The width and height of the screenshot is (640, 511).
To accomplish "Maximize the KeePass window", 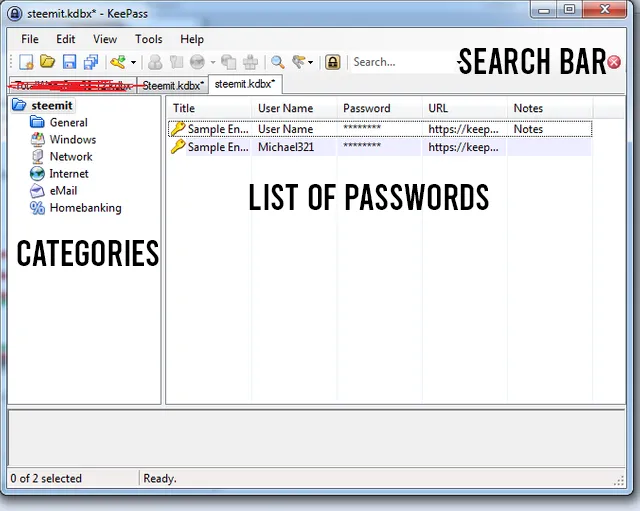I will [x=570, y=9].
